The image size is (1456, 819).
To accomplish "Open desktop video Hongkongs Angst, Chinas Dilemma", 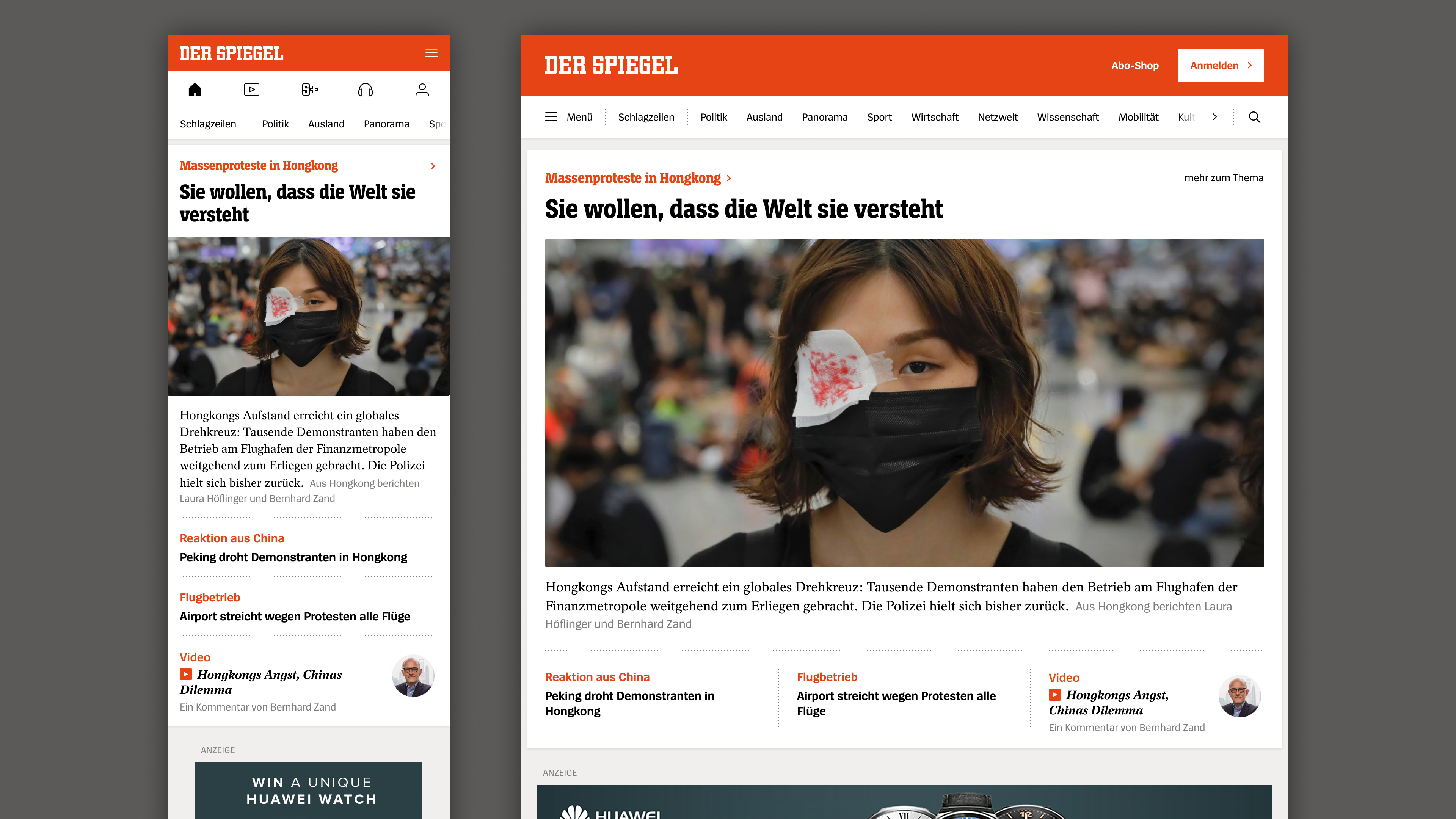I will (1108, 703).
